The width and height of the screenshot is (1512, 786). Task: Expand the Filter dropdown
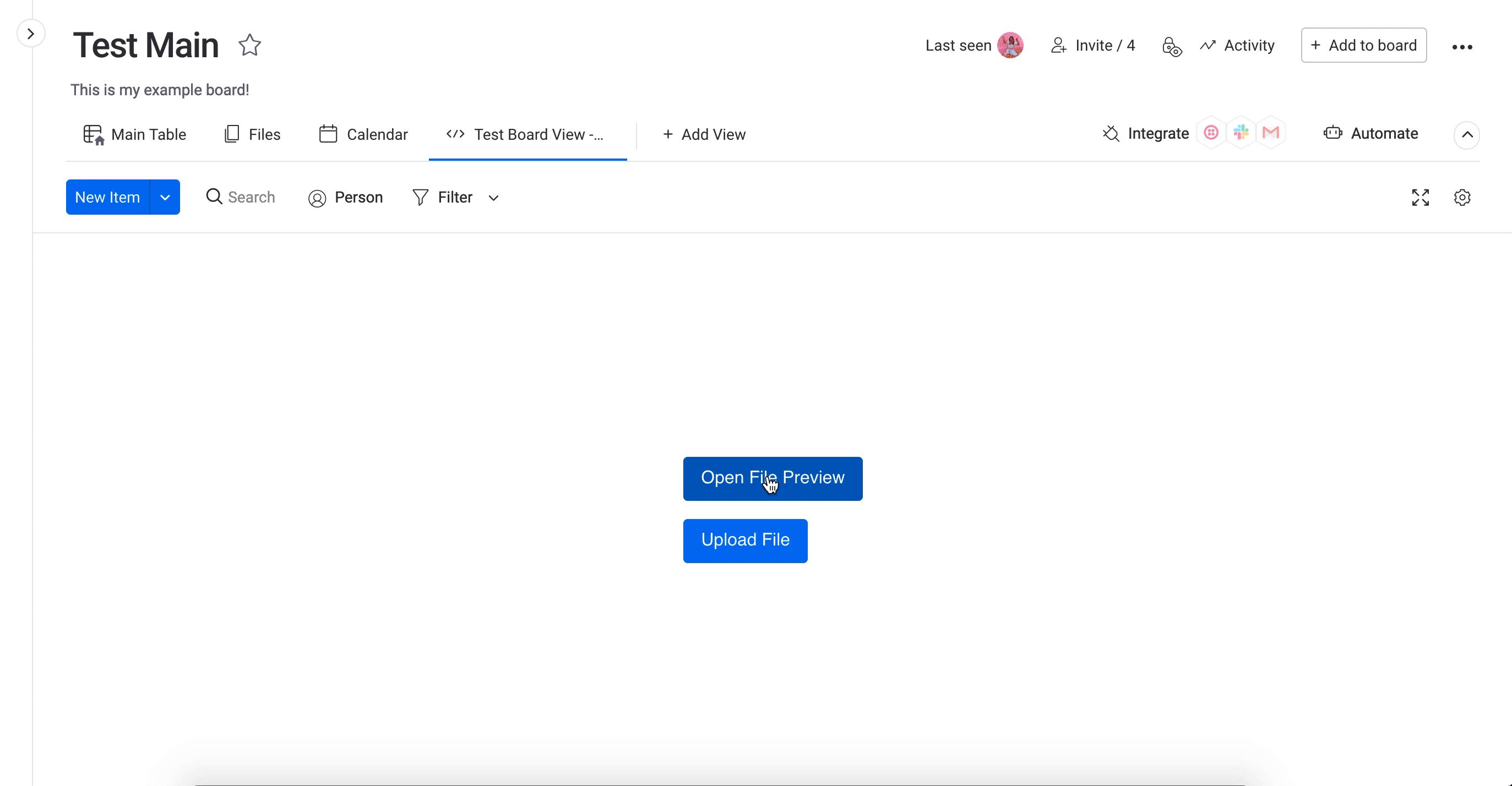point(493,198)
